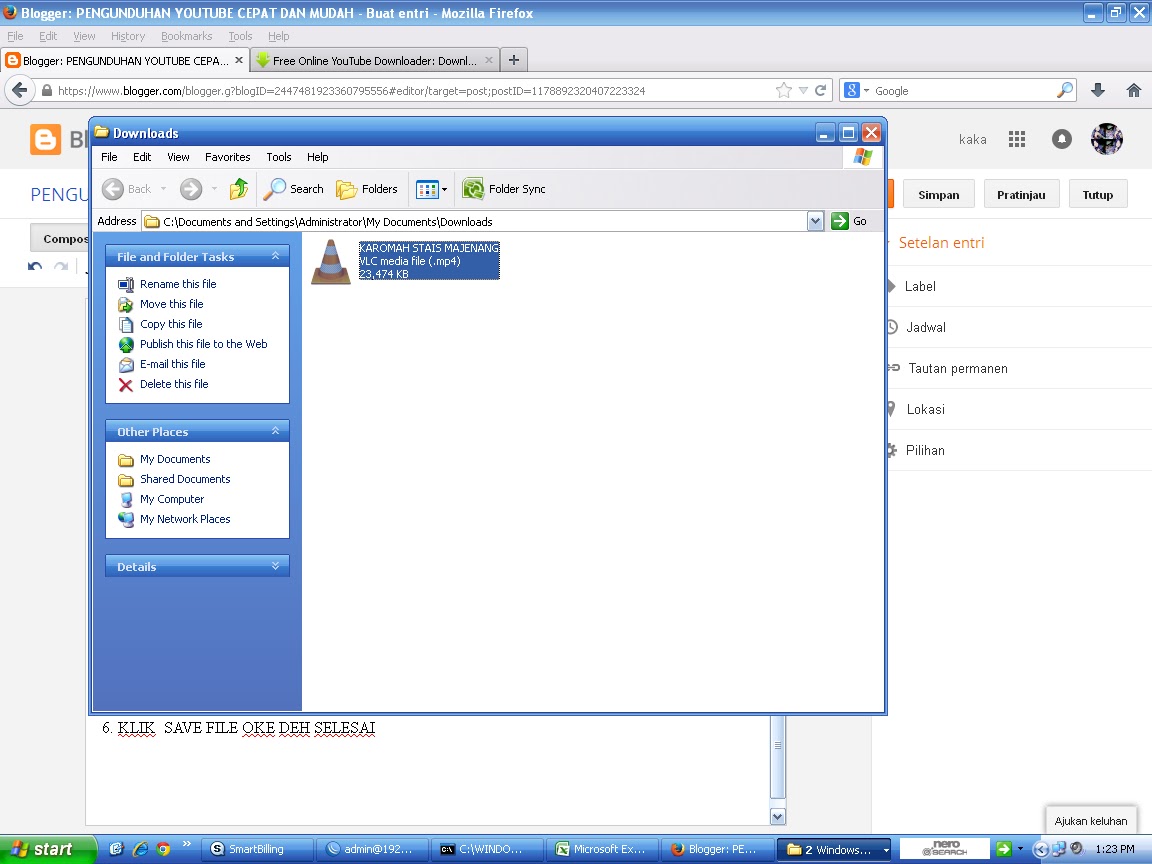Switch to Microsoft Excel taskbar item

(602, 849)
